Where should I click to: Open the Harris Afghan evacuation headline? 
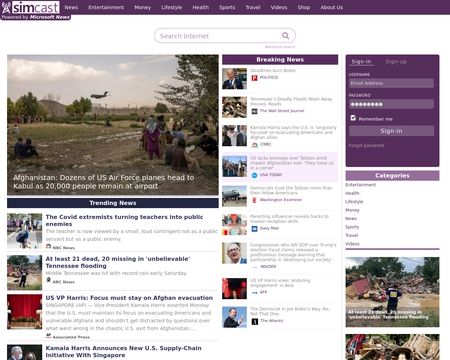click(129, 298)
